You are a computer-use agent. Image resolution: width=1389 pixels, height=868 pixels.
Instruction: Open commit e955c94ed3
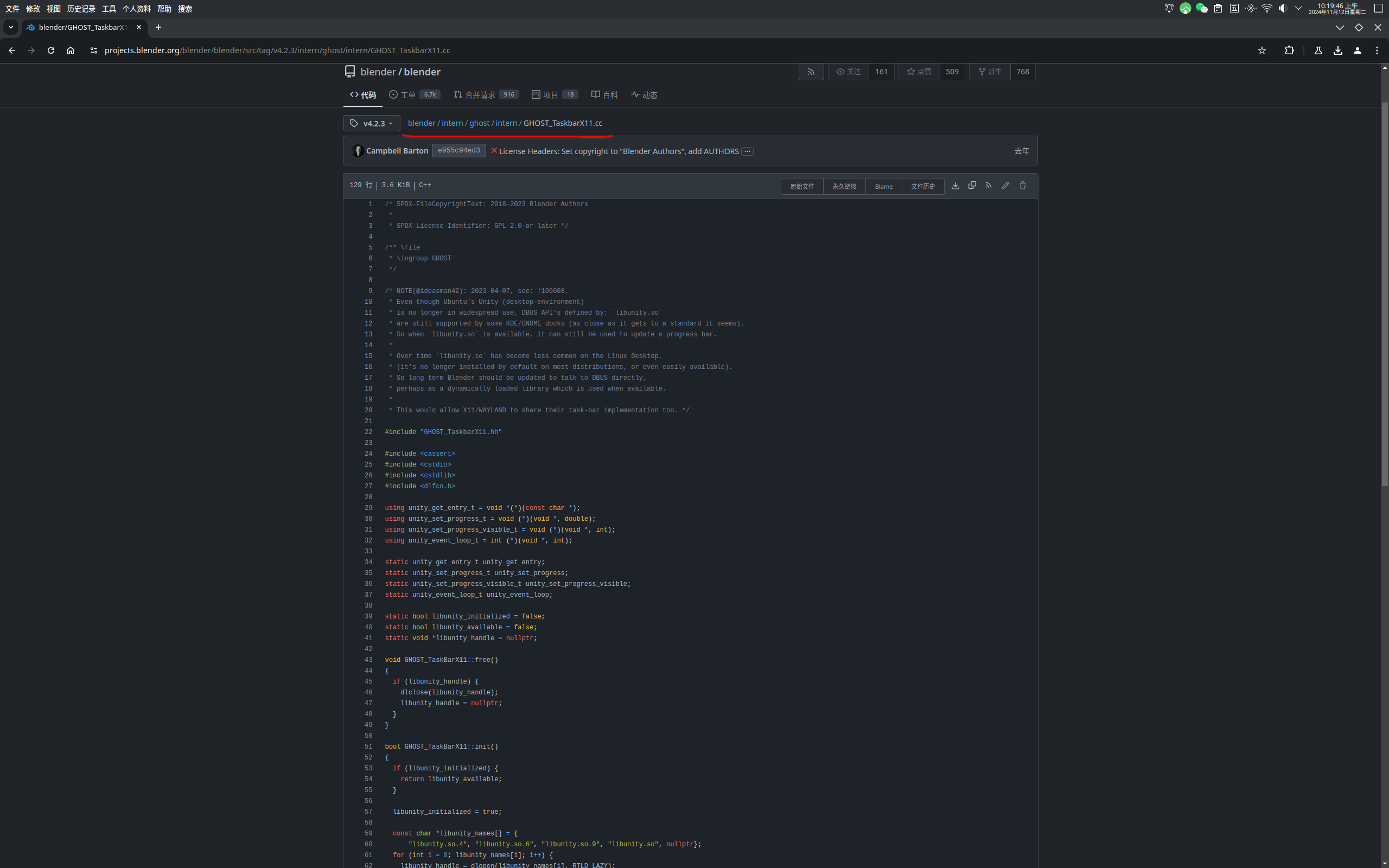tap(459, 150)
